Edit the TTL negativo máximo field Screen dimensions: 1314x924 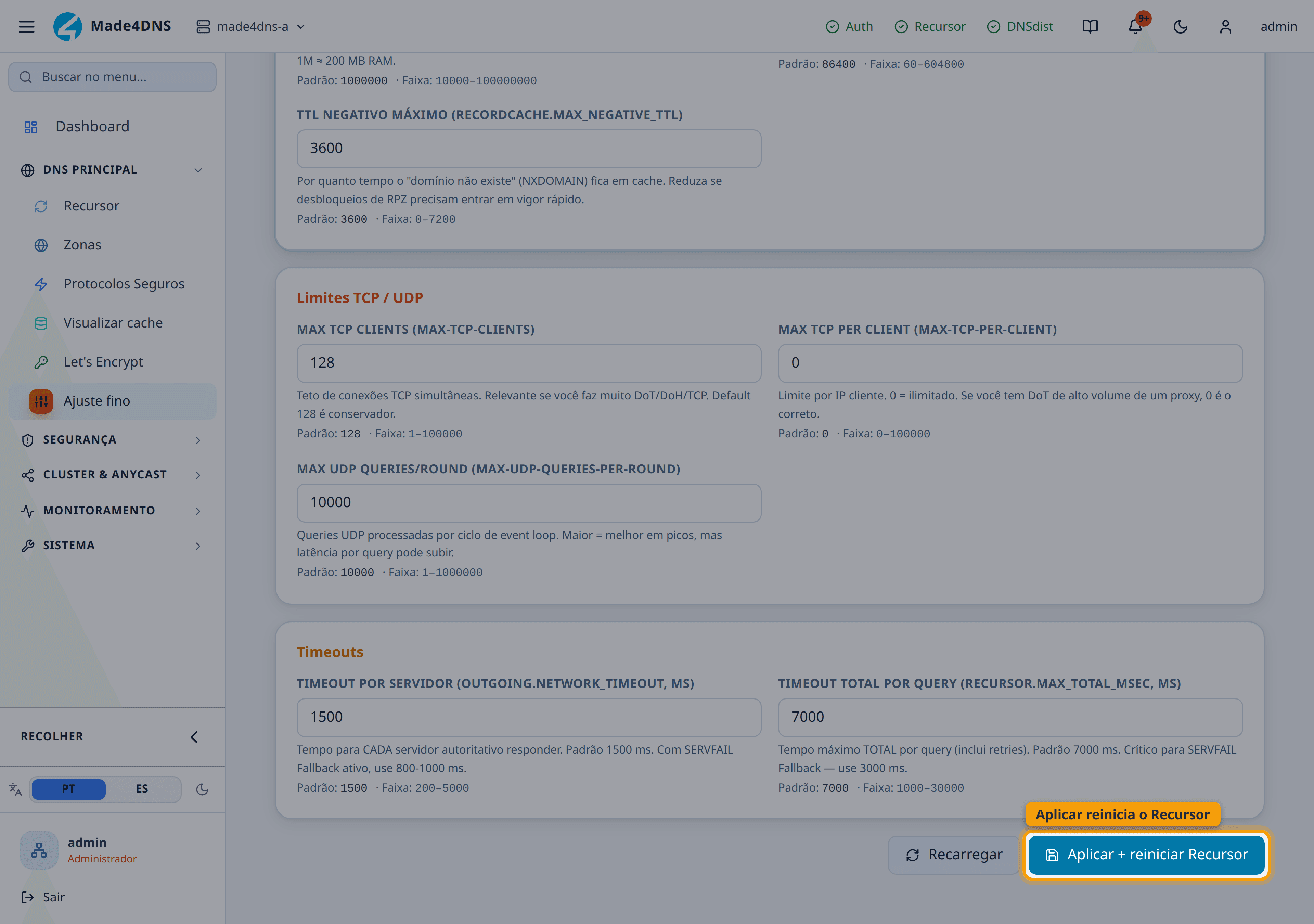(x=529, y=149)
